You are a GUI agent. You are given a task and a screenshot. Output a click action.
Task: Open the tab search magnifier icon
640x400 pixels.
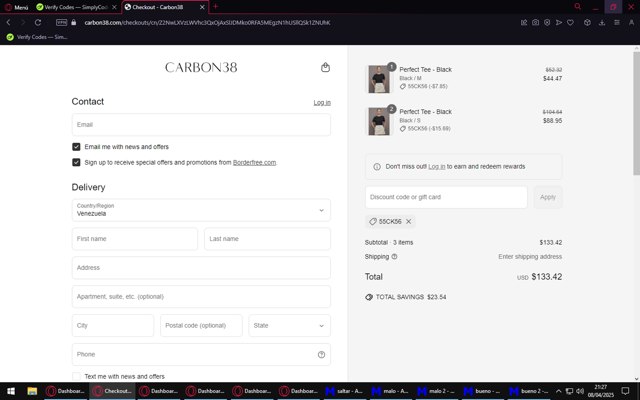pyautogui.click(x=577, y=7)
